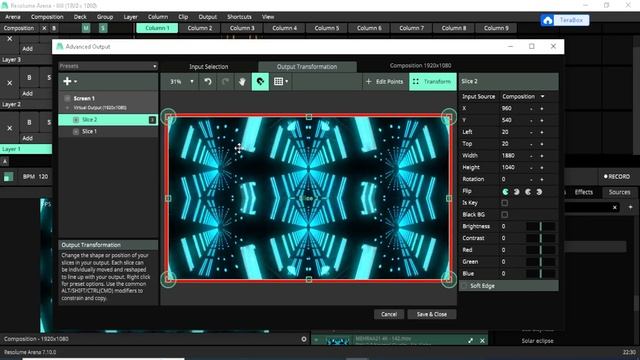Image resolution: width=640 pixels, height=360 pixels.
Task: Click the plus add-slice icon above Screen 1
Action: pos(67,81)
